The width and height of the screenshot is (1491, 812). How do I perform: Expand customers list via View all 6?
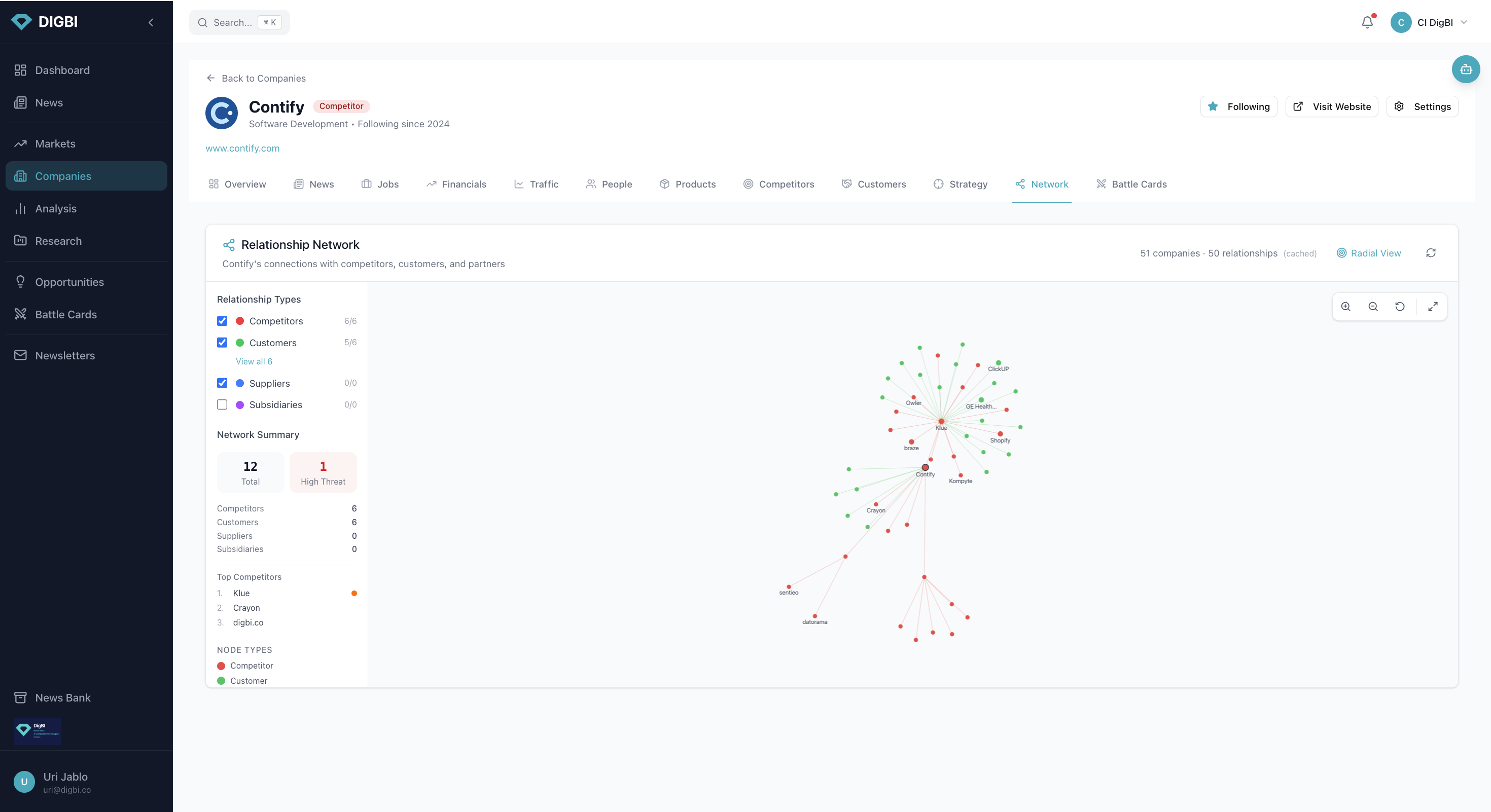coord(254,361)
